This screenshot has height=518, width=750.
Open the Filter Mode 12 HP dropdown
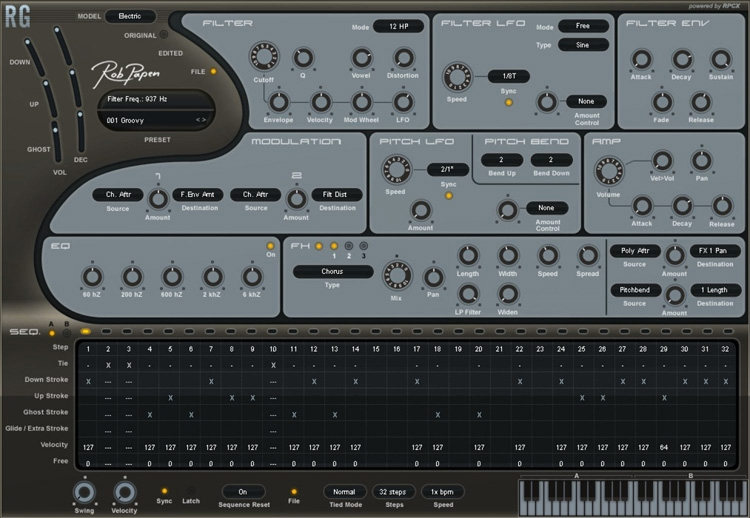[398, 26]
